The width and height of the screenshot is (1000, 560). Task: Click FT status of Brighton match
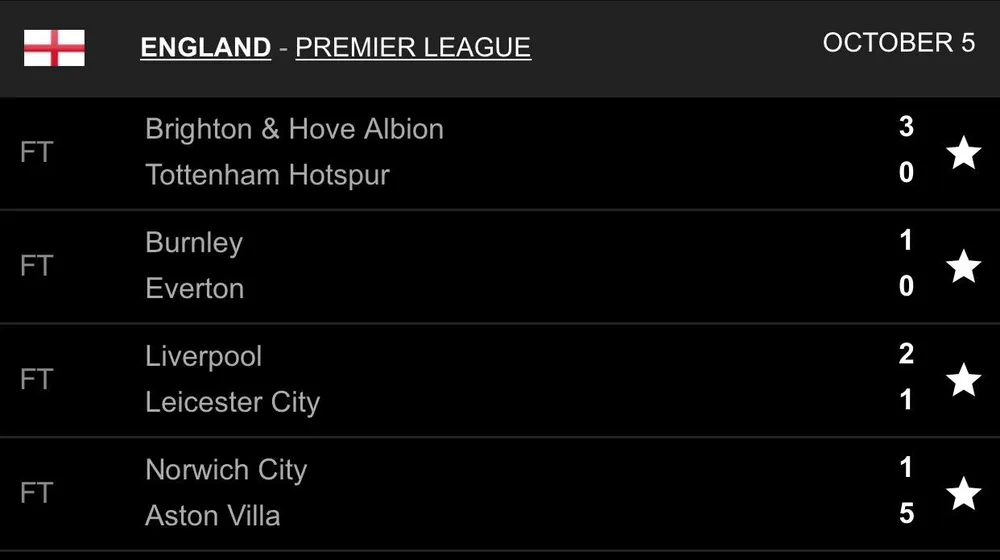click(36, 153)
